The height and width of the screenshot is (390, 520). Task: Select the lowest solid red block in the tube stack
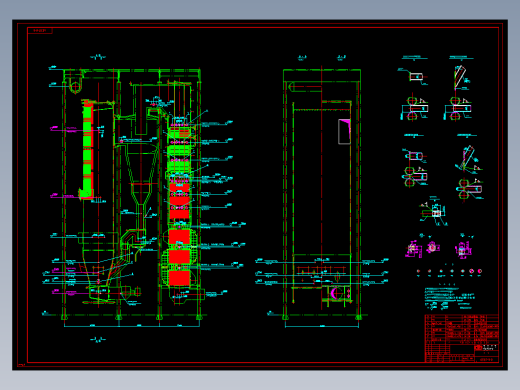tap(179, 278)
